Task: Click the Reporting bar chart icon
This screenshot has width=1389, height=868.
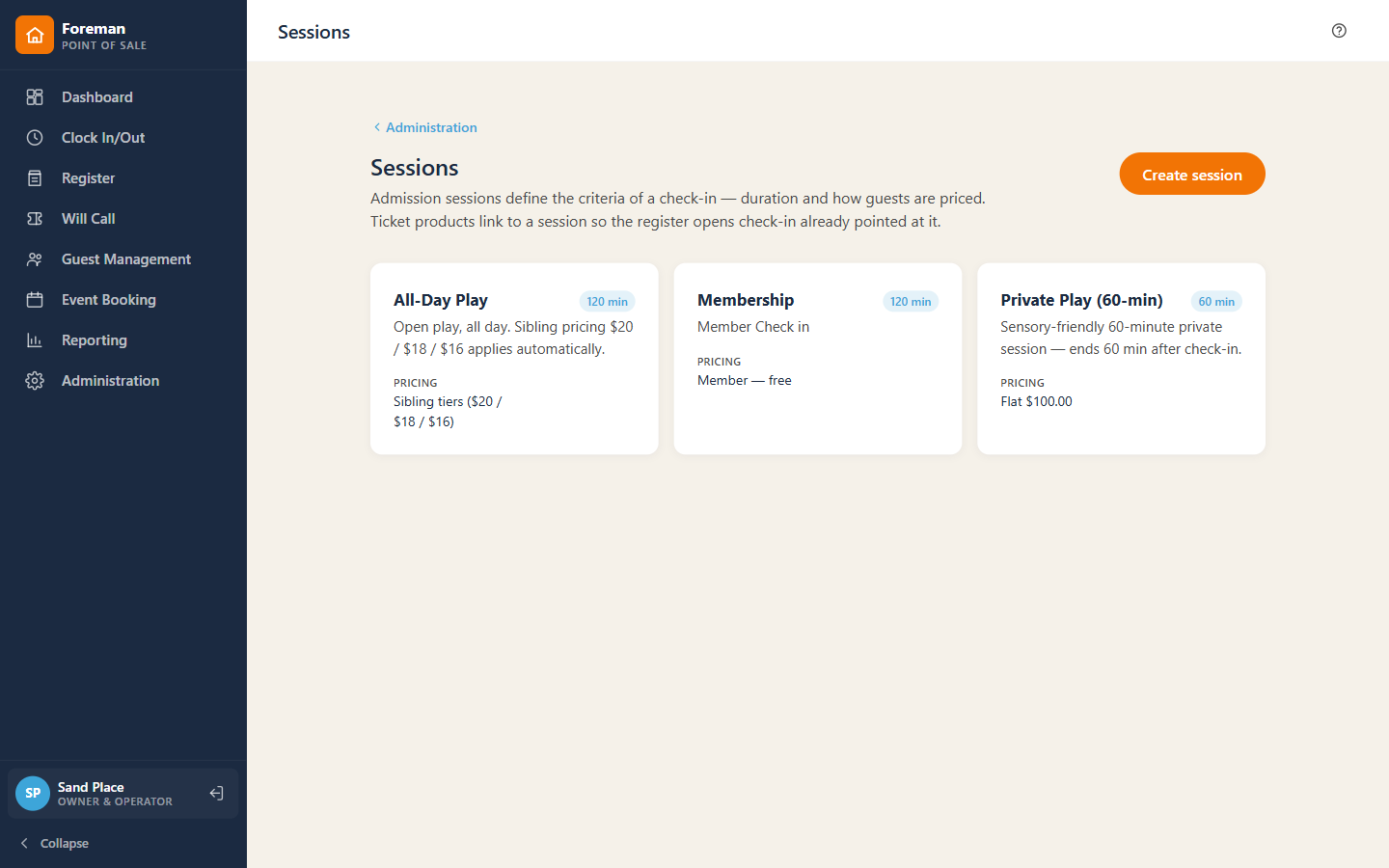Action: click(35, 340)
